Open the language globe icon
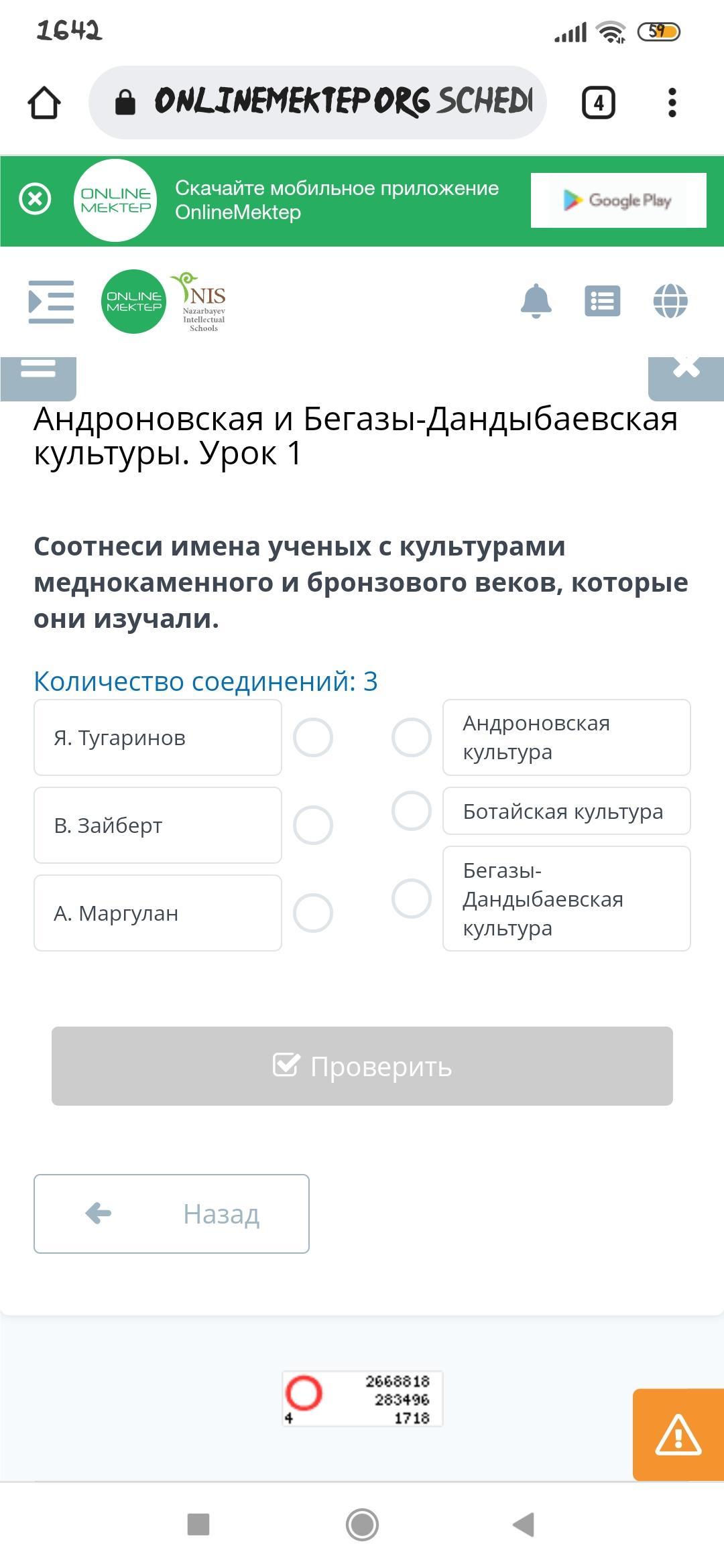The height and width of the screenshot is (1568, 724). (x=670, y=301)
